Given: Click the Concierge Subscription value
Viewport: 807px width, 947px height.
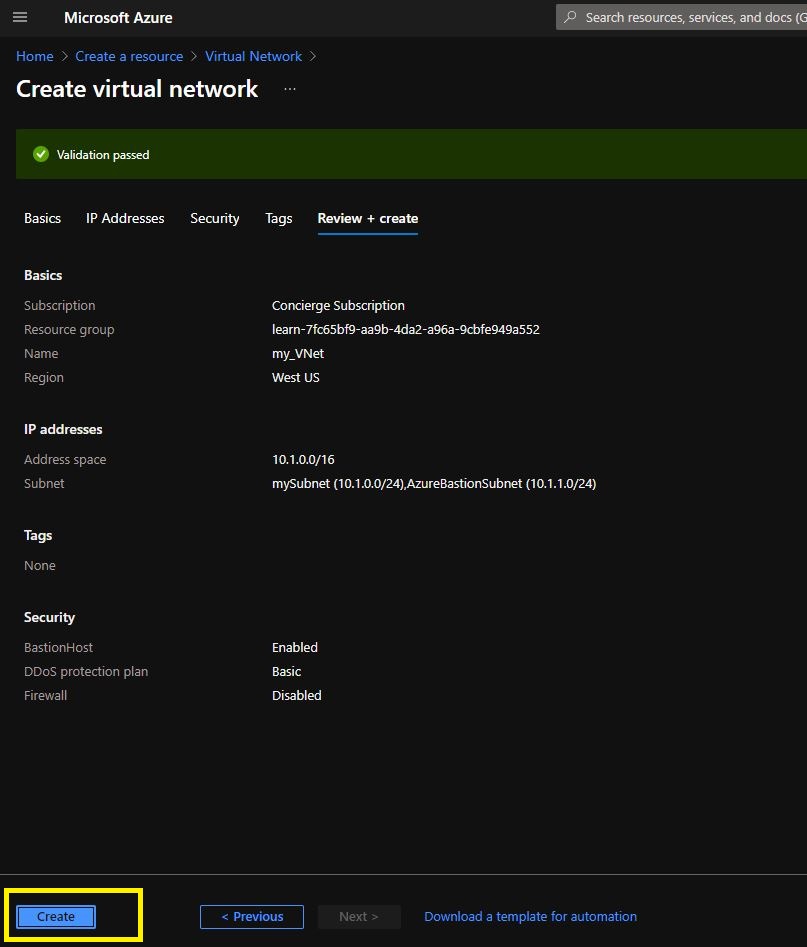Looking at the screenshot, I should [338, 306].
